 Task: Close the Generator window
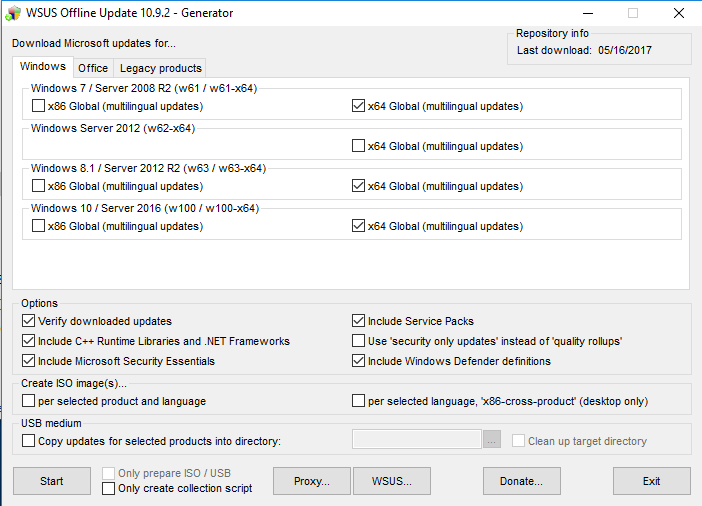(679, 13)
